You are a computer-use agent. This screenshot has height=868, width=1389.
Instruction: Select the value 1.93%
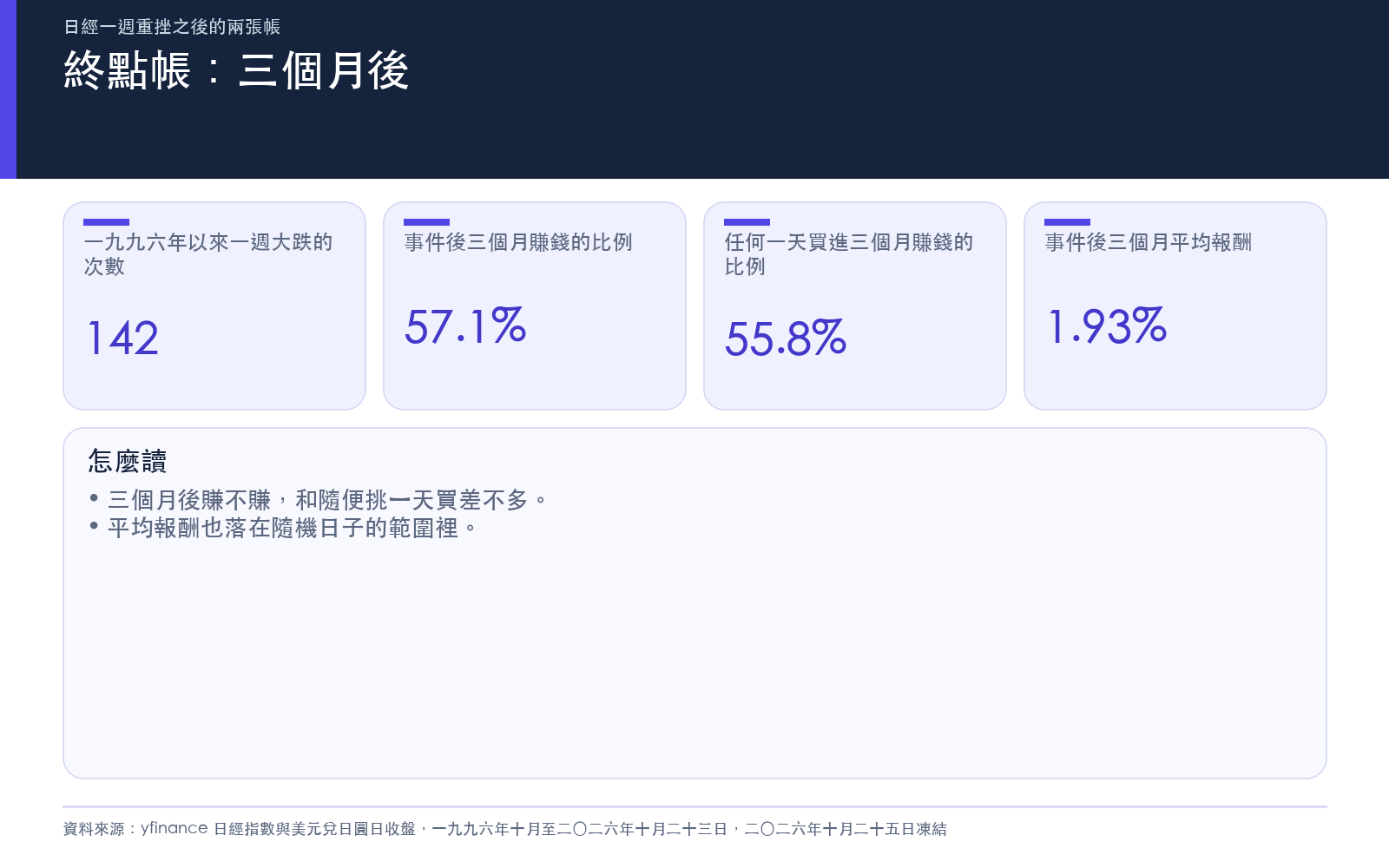(1107, 326)
